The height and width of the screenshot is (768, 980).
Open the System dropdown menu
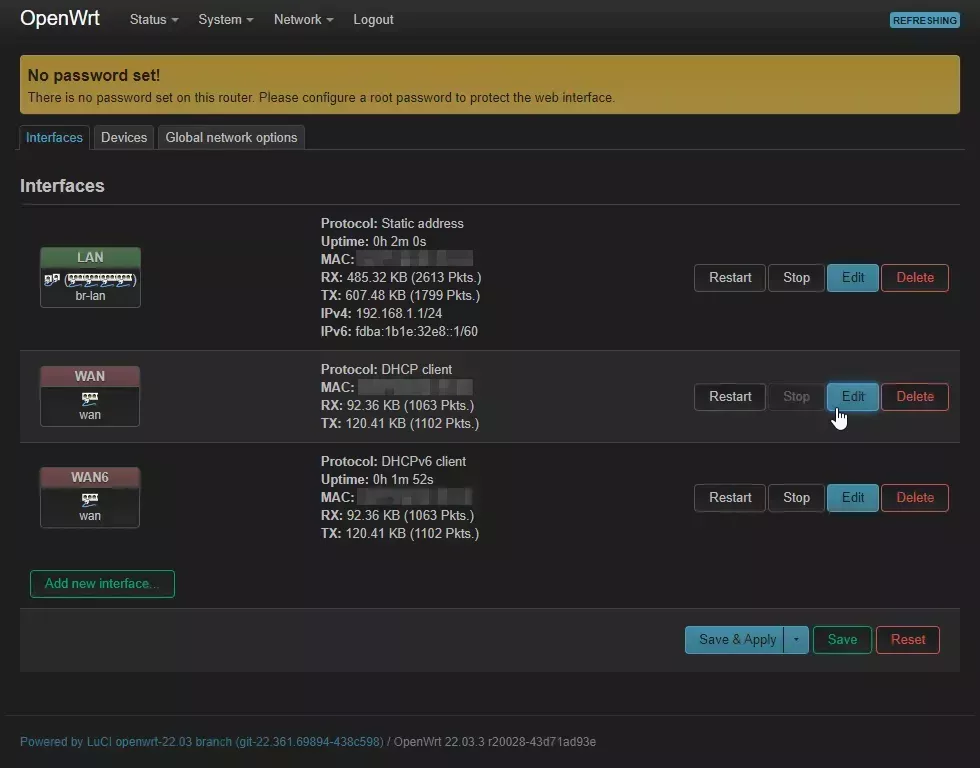click(x=226, y=19)
